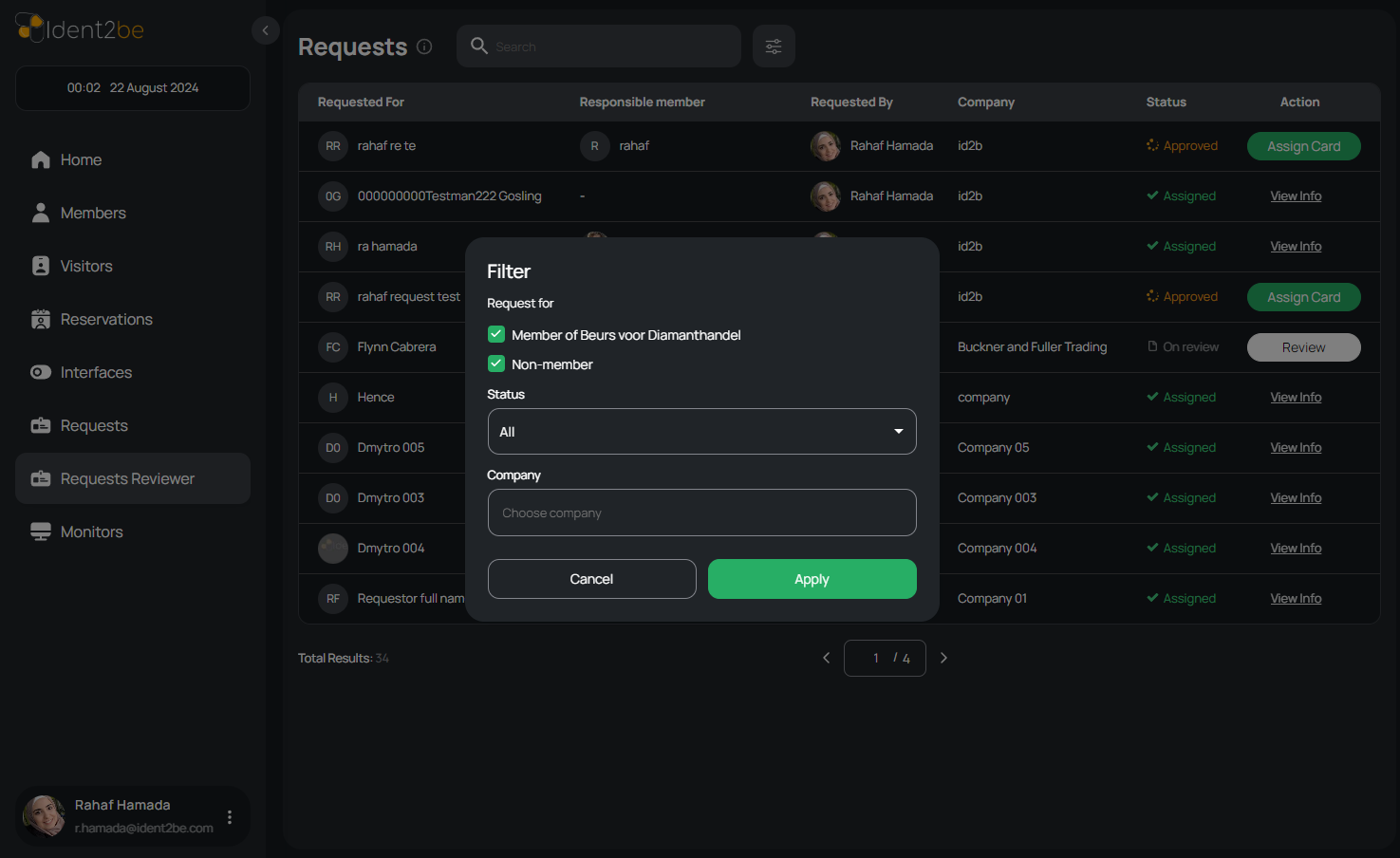This screenshot has height=858, width=1400.
Task: View Info for Company 003 row
Action: click(x=1296, y=498)
